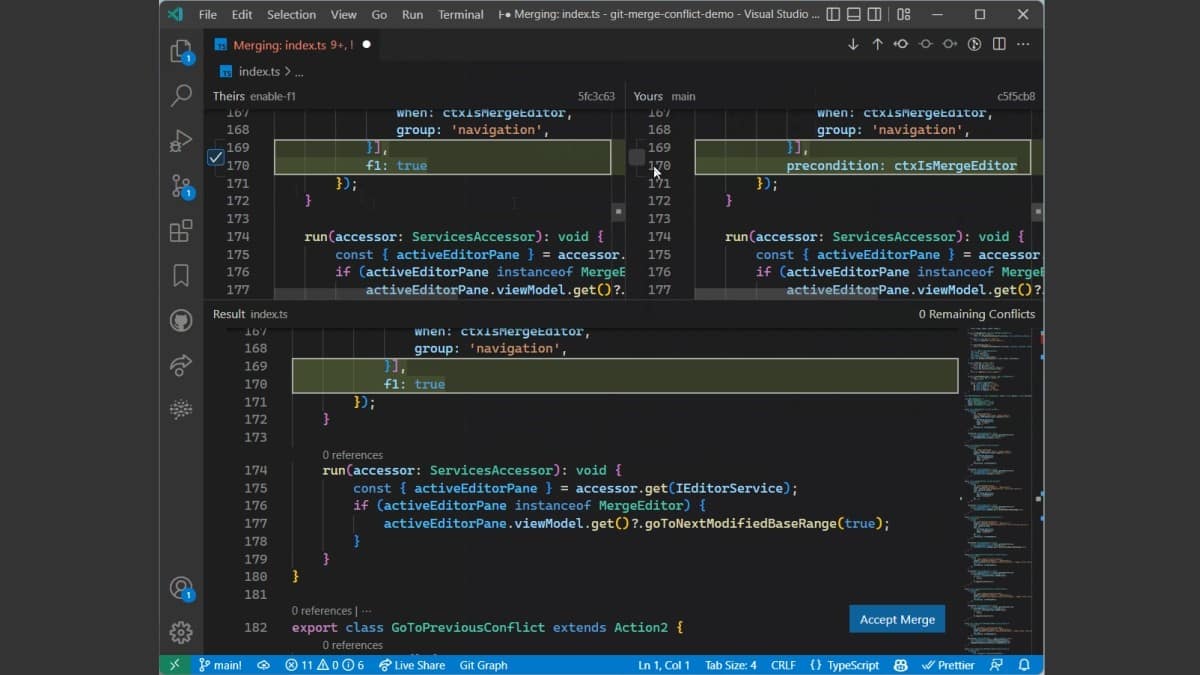Select the Run and Debug icon
1200x675 pixels.
click(x=181, y=140)
